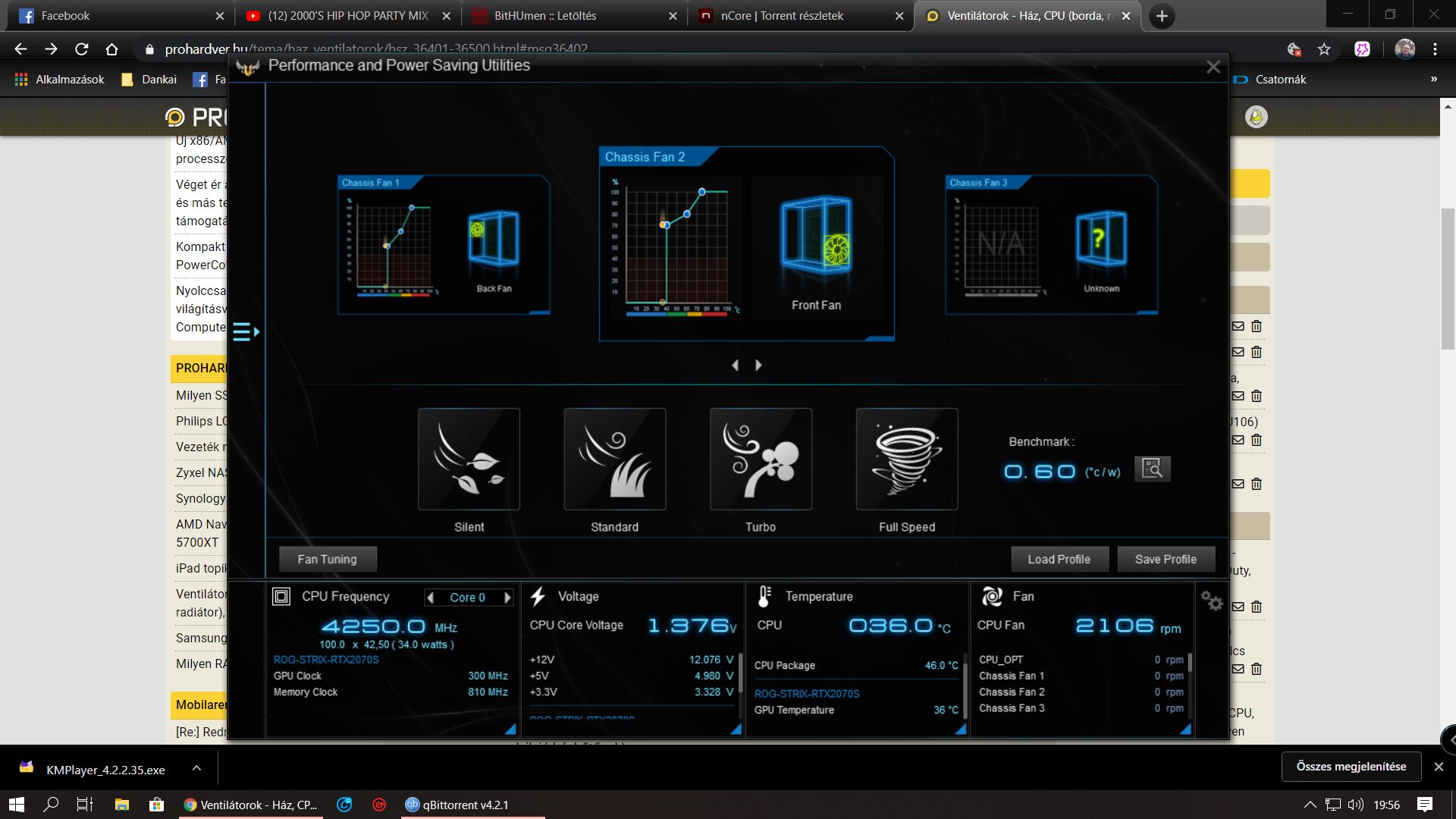Select the Chassis Fan 3 card
The height and width of the screenshot is (819, 1456).
[1051, 244]
